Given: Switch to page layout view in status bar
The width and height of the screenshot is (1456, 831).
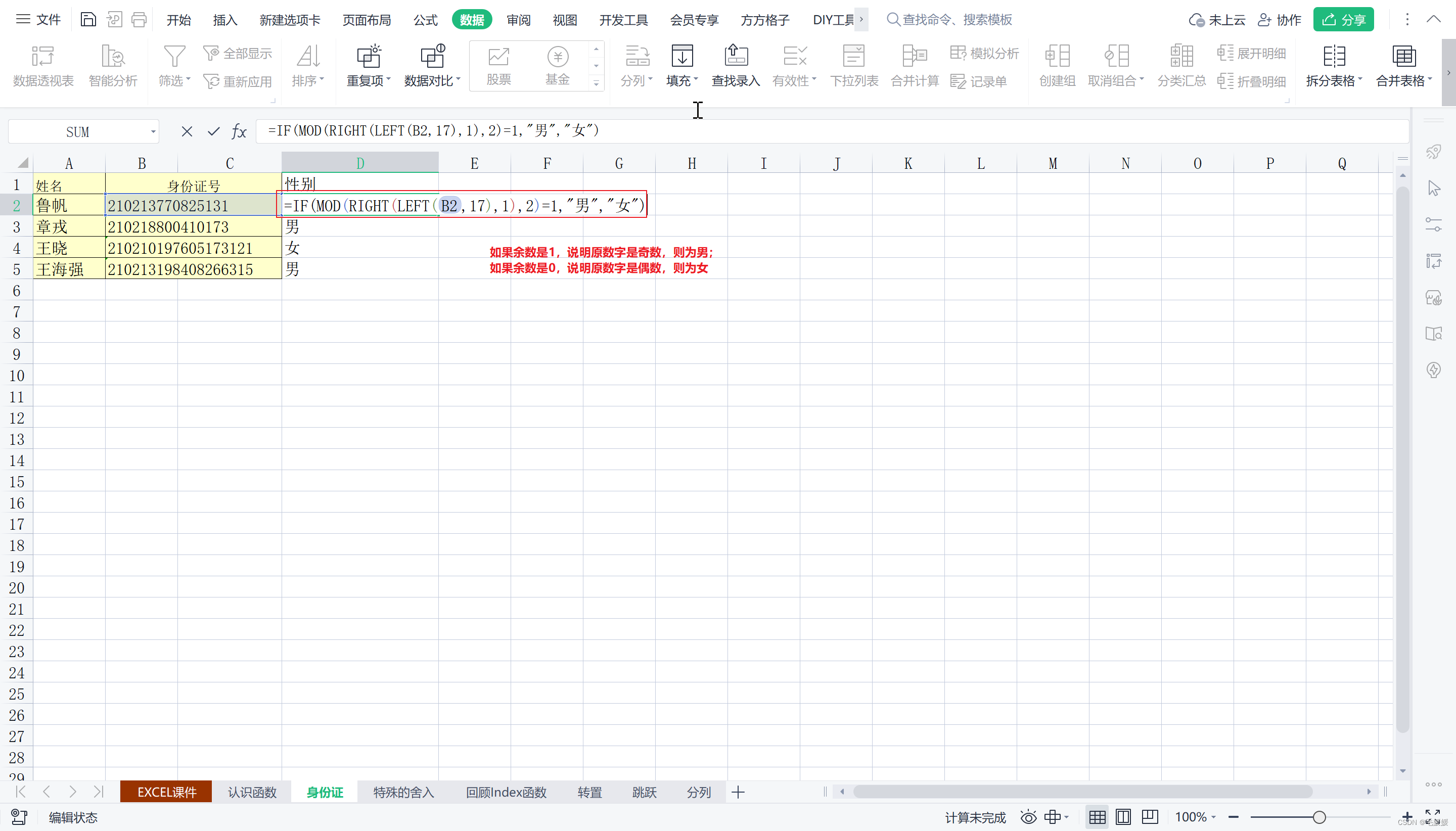Looking at the screenshot, I should coord(1123,817).
